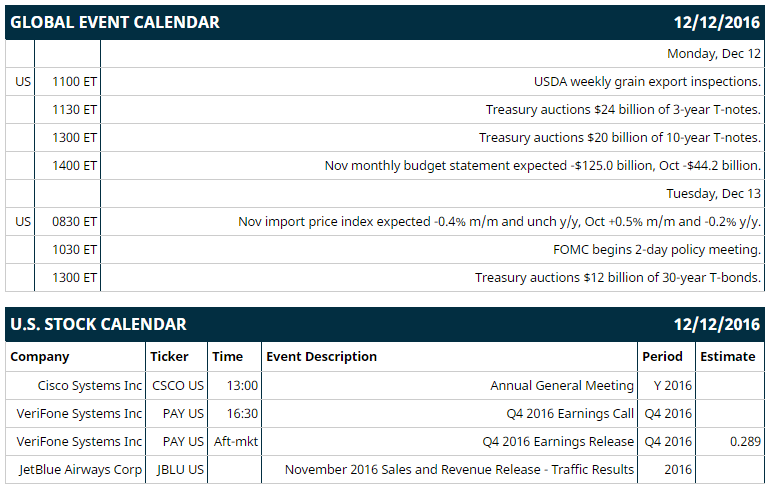Select the Time column header
The image size is (771, 488).
227,357
